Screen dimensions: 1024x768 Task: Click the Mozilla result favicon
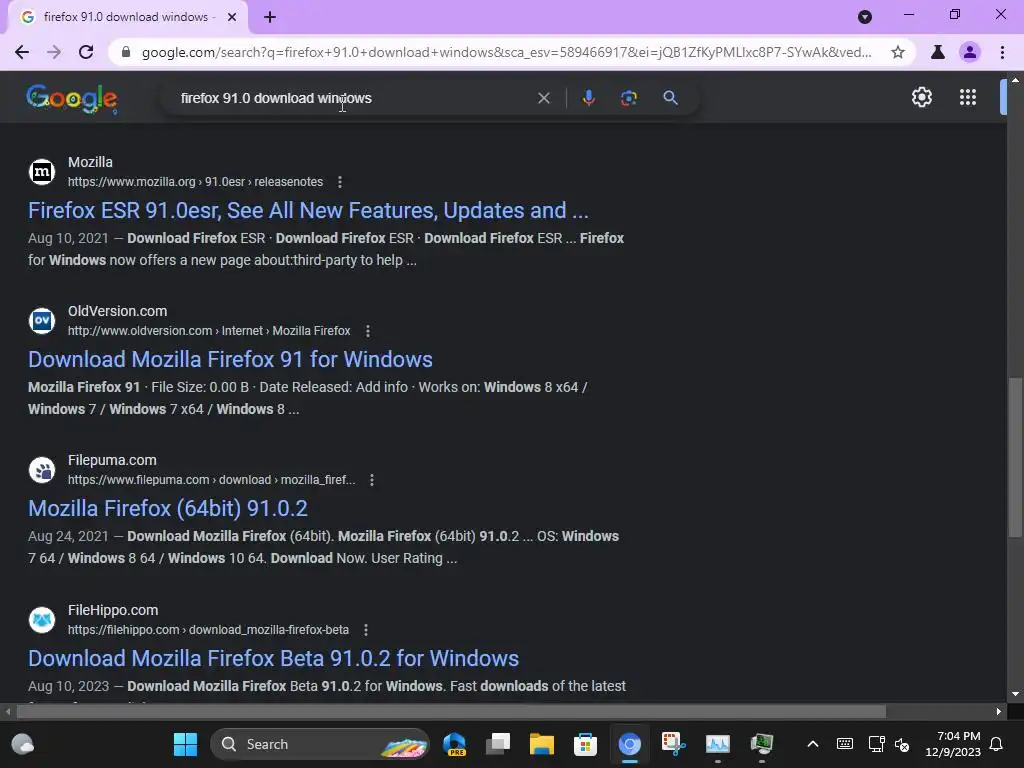42,172
